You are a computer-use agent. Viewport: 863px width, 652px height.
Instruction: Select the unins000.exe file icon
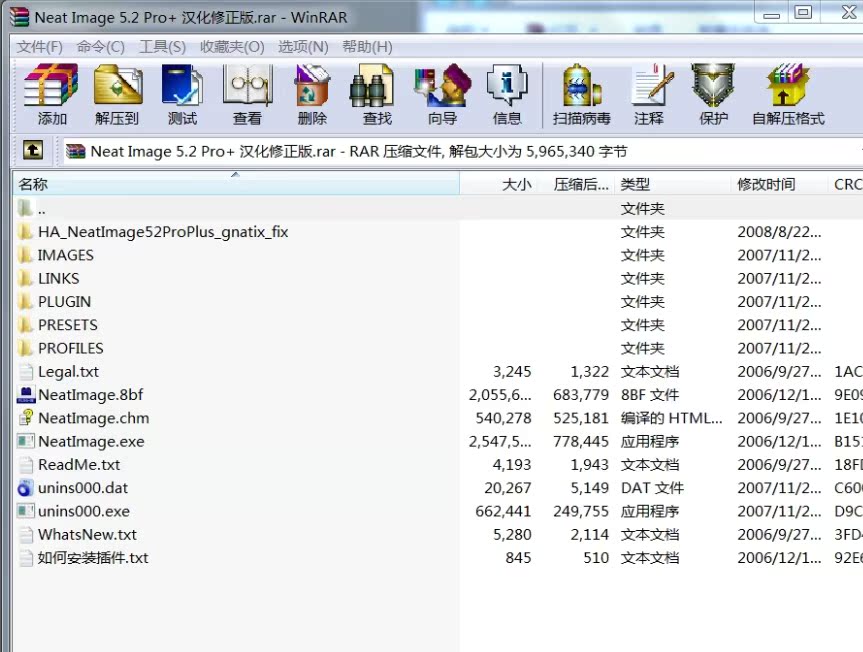(x=25, y=511)
